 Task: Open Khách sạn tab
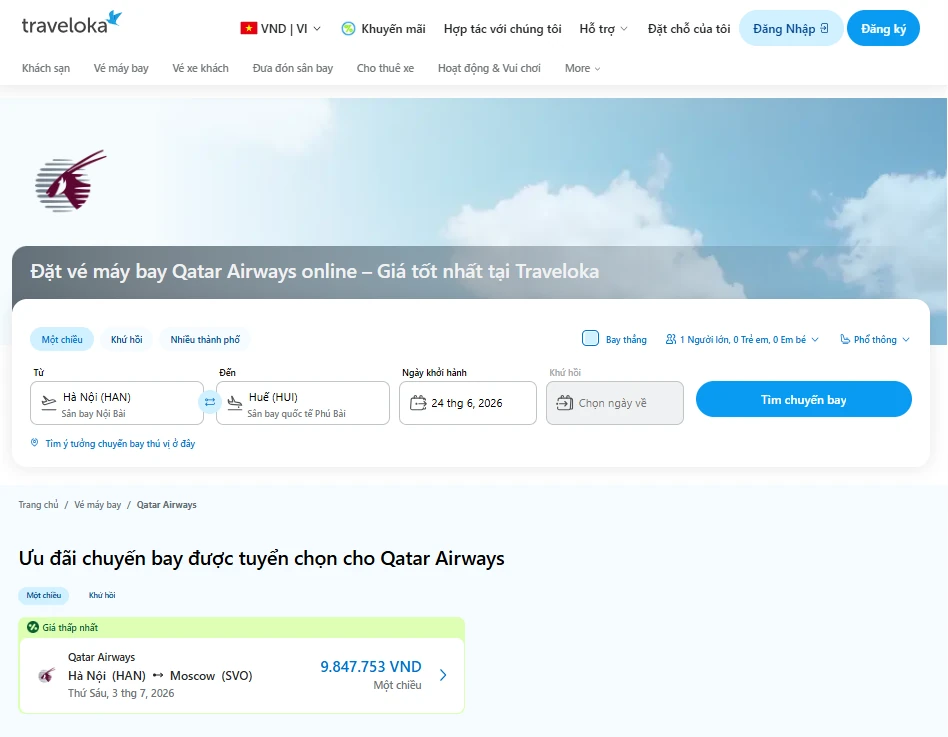click(x=46, y=68)
